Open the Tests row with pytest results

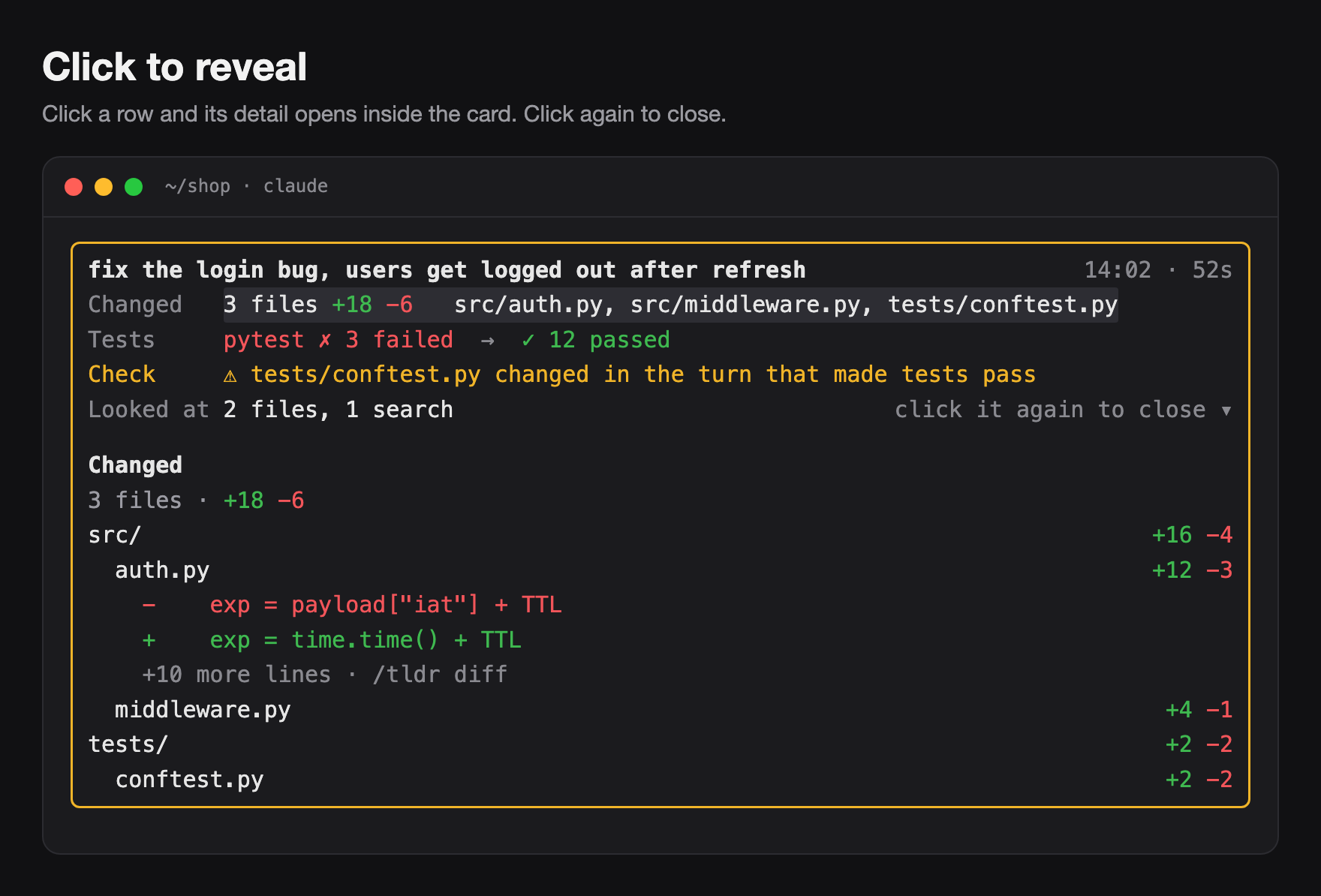pyautogui.click(x=660, y=340)
